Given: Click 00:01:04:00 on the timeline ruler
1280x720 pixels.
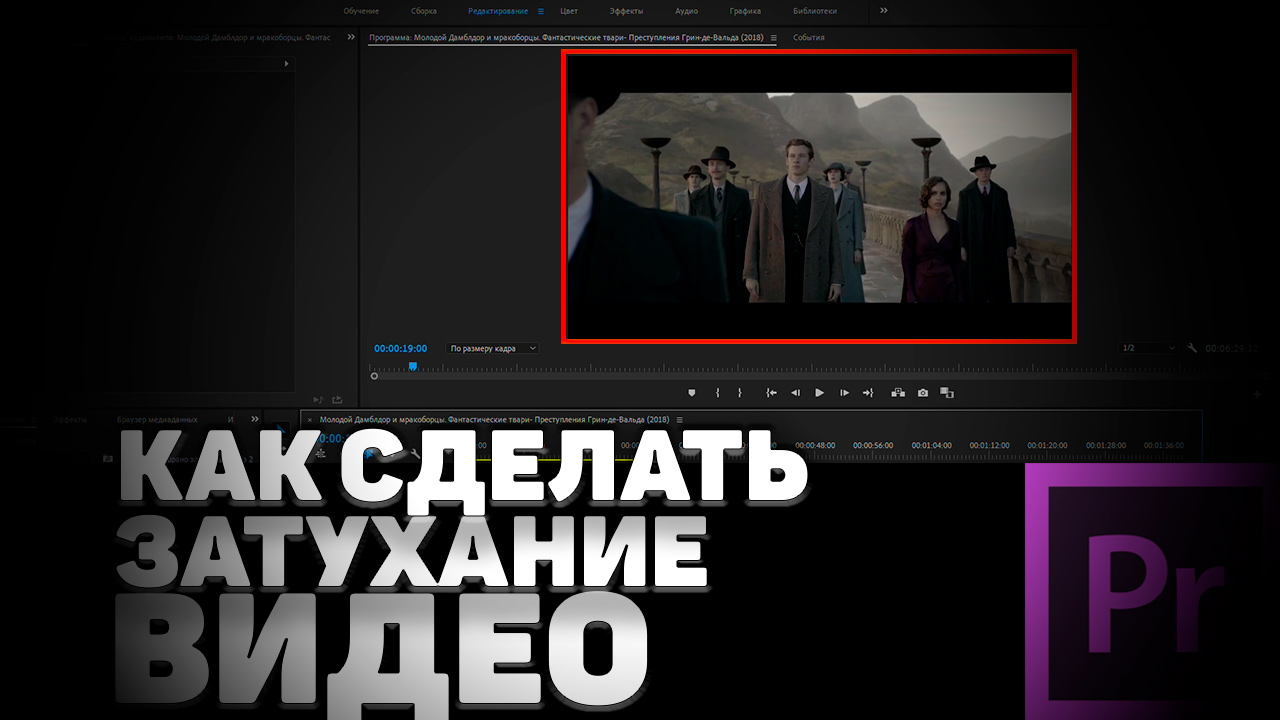Looking at the screenshot, I should tap(931, 445).
